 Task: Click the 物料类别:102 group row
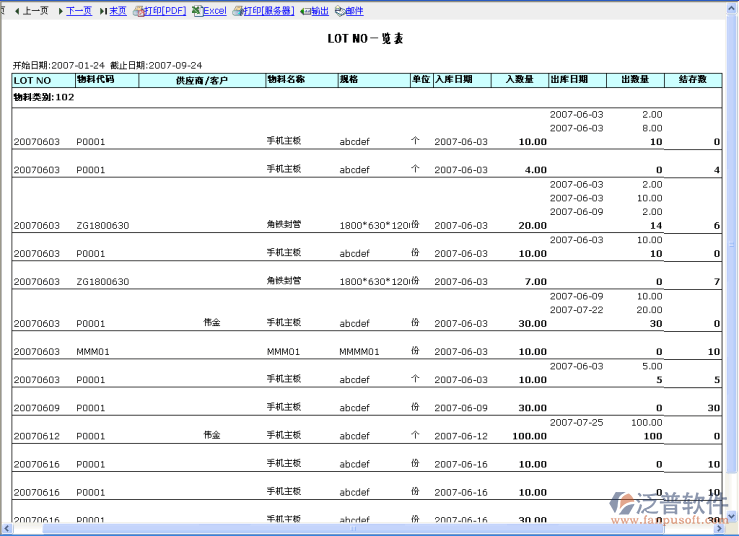(44, 98)
